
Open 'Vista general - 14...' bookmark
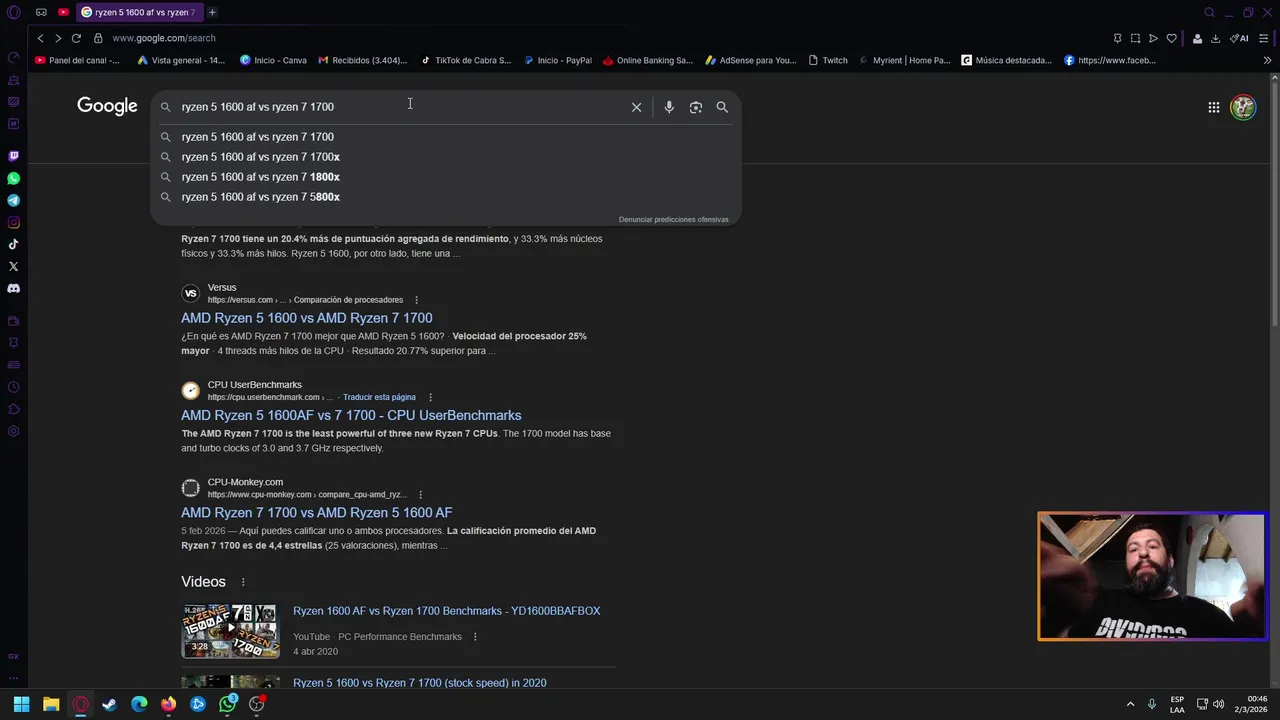click(x=181, y=60)
